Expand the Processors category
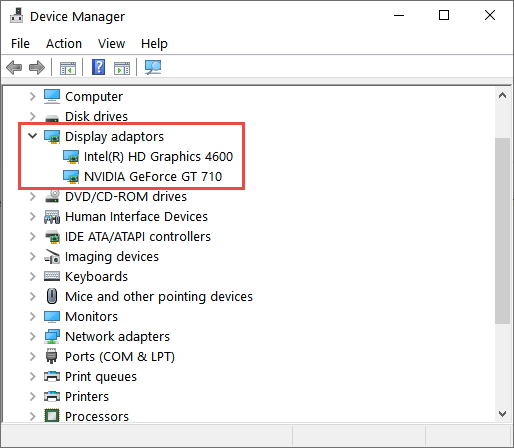The height and width of the screenshot is (448, 514). [32, 416]
